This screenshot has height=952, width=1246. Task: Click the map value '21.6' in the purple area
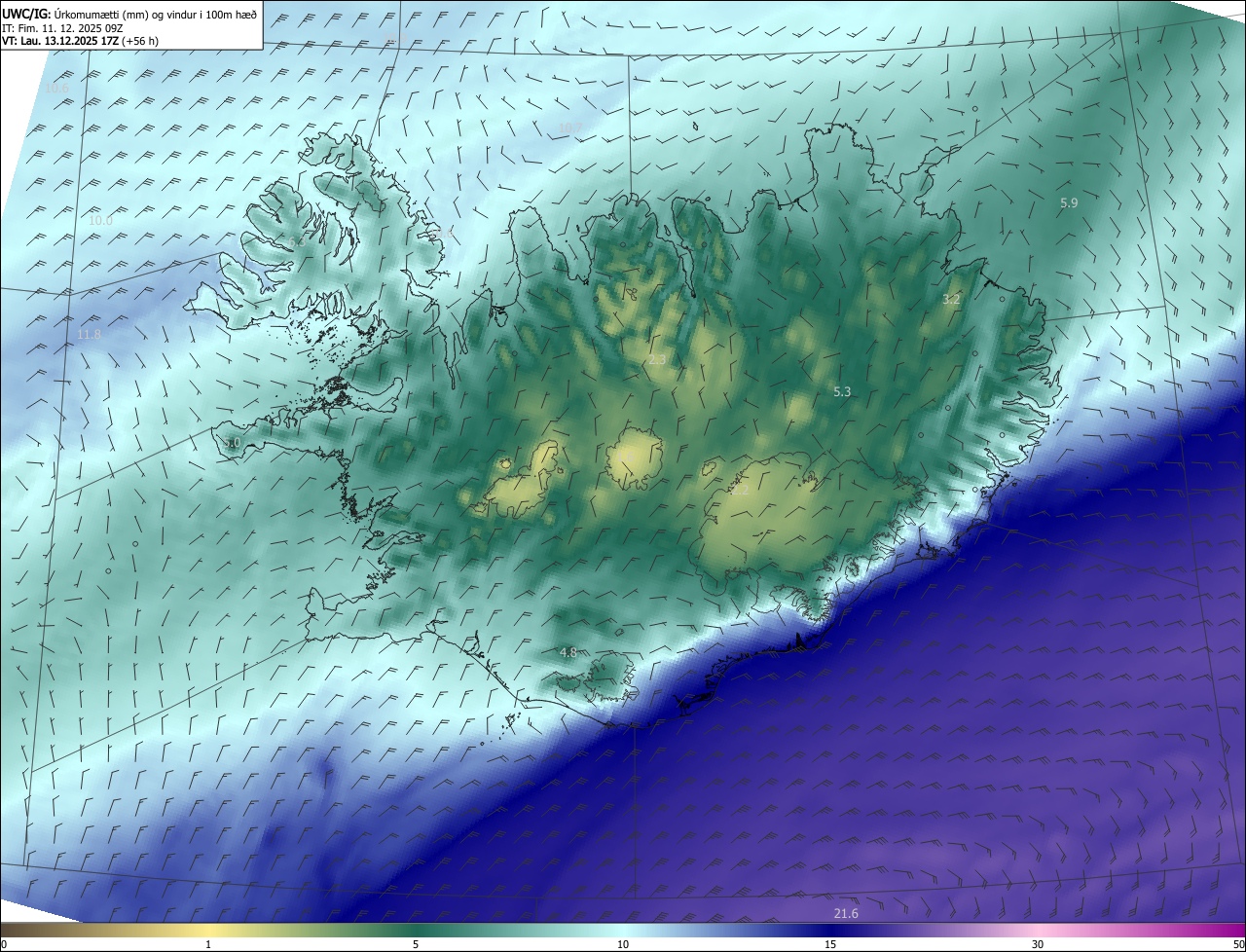(x=846, y=913)
